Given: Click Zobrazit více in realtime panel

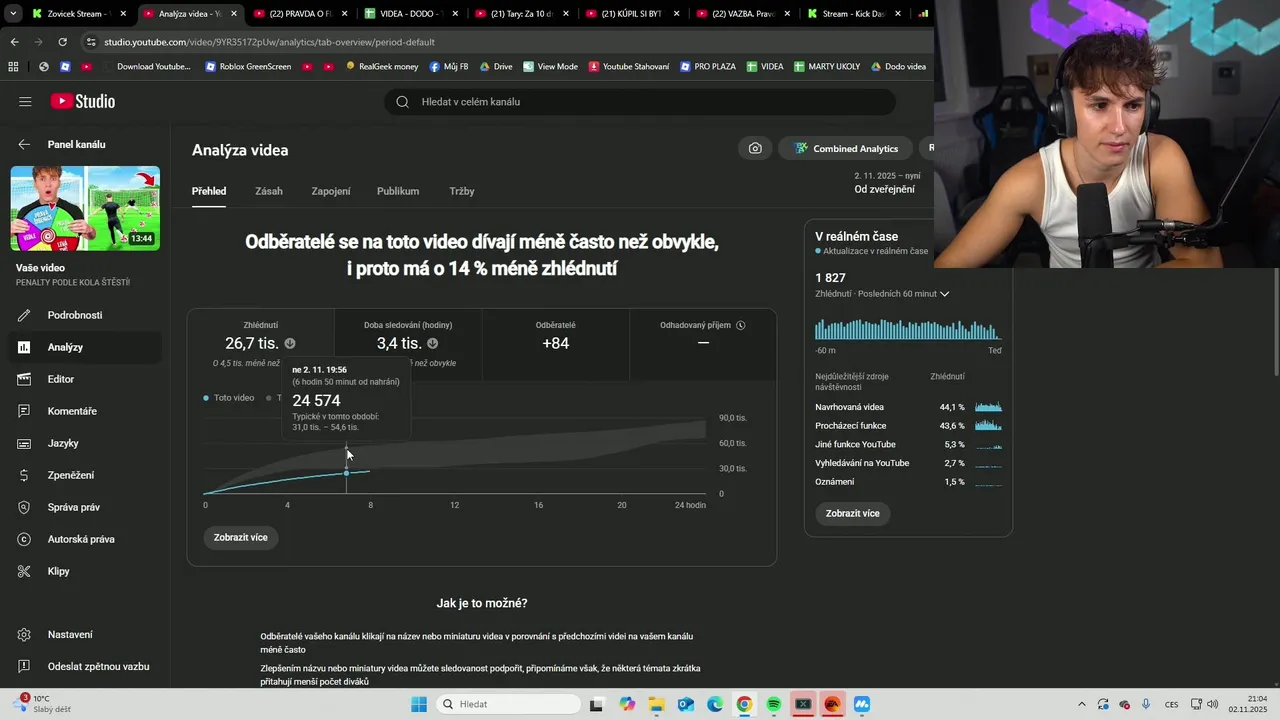Looking at the screenshot, I should (853, 513).
